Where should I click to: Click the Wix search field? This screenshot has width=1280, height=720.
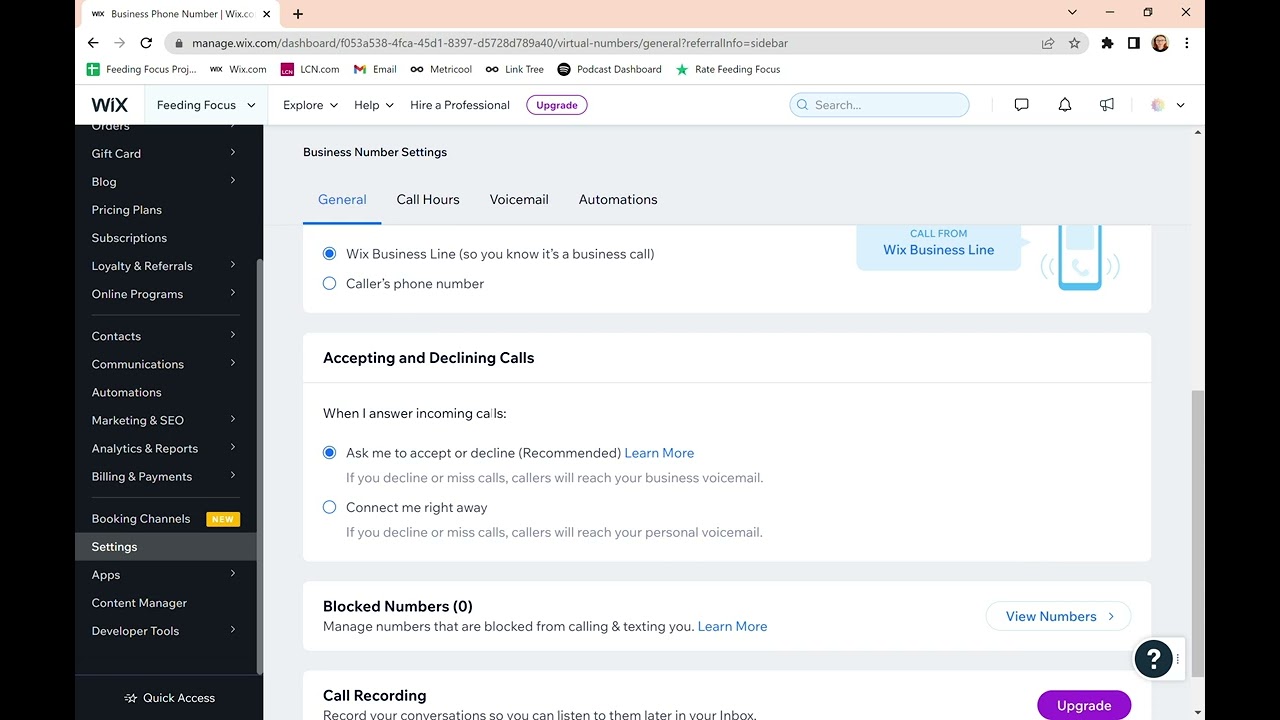pyautogui.click(x=879, y=105)
